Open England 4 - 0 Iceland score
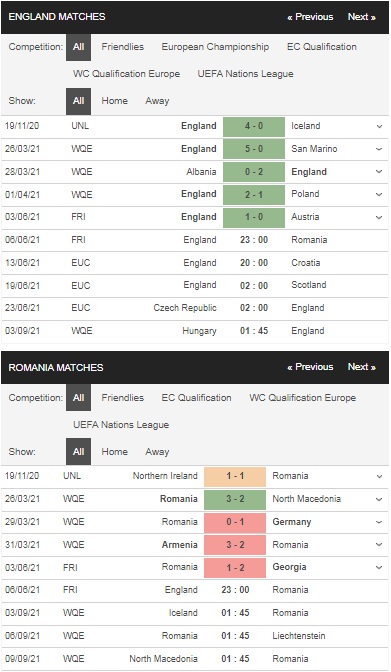 click(x=254, y=126)
